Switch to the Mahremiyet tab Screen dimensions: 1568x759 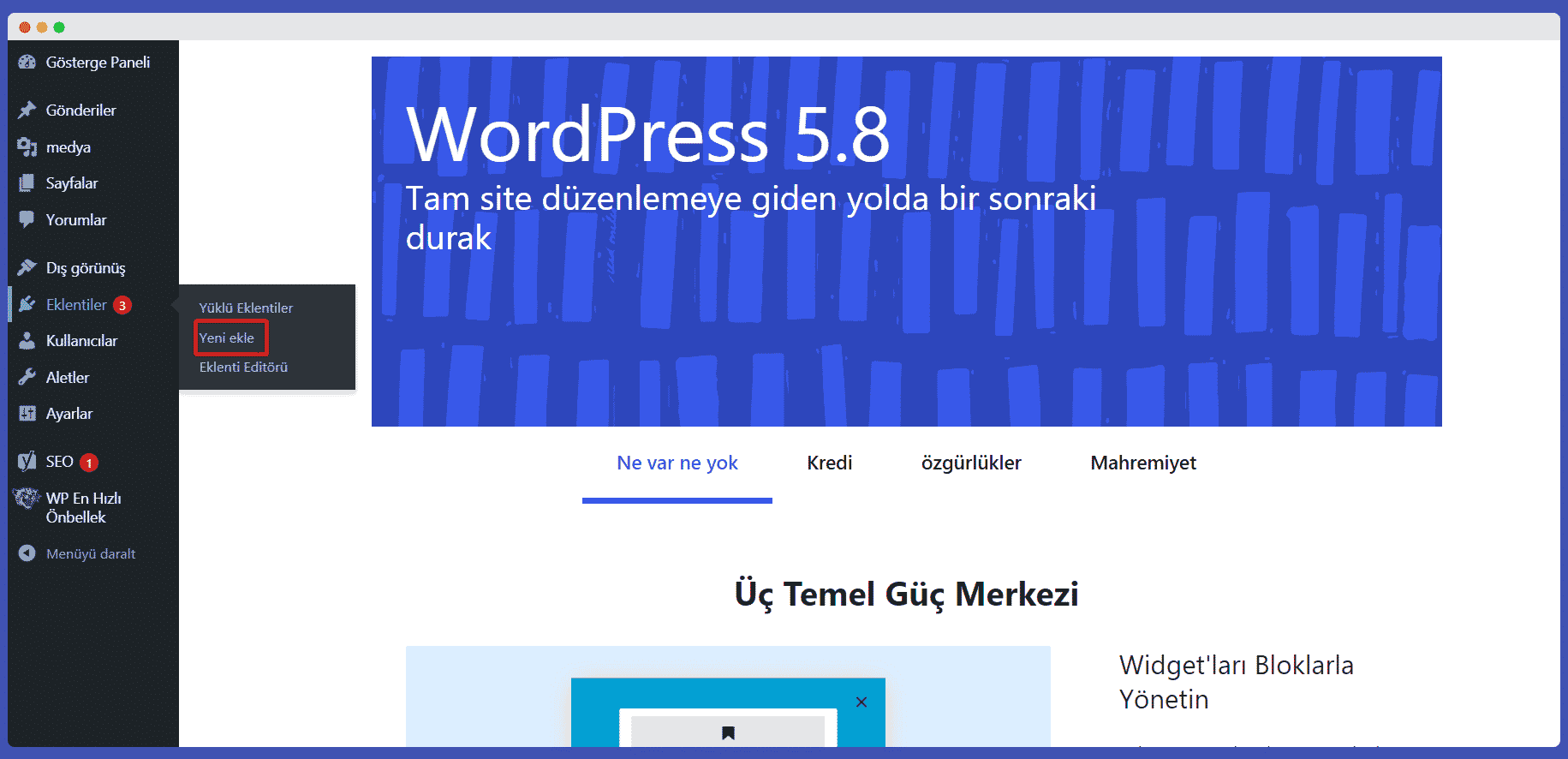tap(1143, 463)
